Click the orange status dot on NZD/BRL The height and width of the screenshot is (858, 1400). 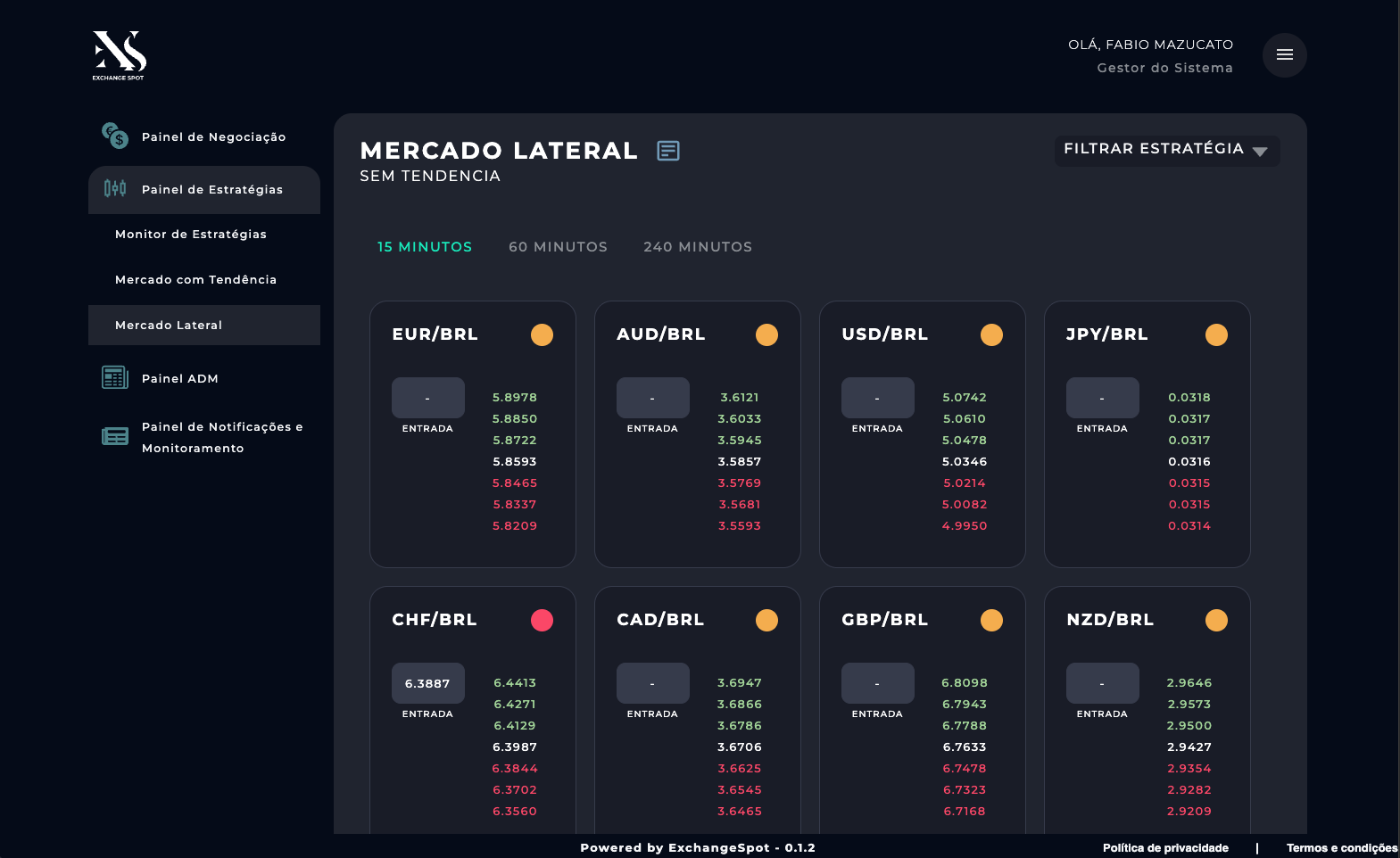tap(1216, 620)
